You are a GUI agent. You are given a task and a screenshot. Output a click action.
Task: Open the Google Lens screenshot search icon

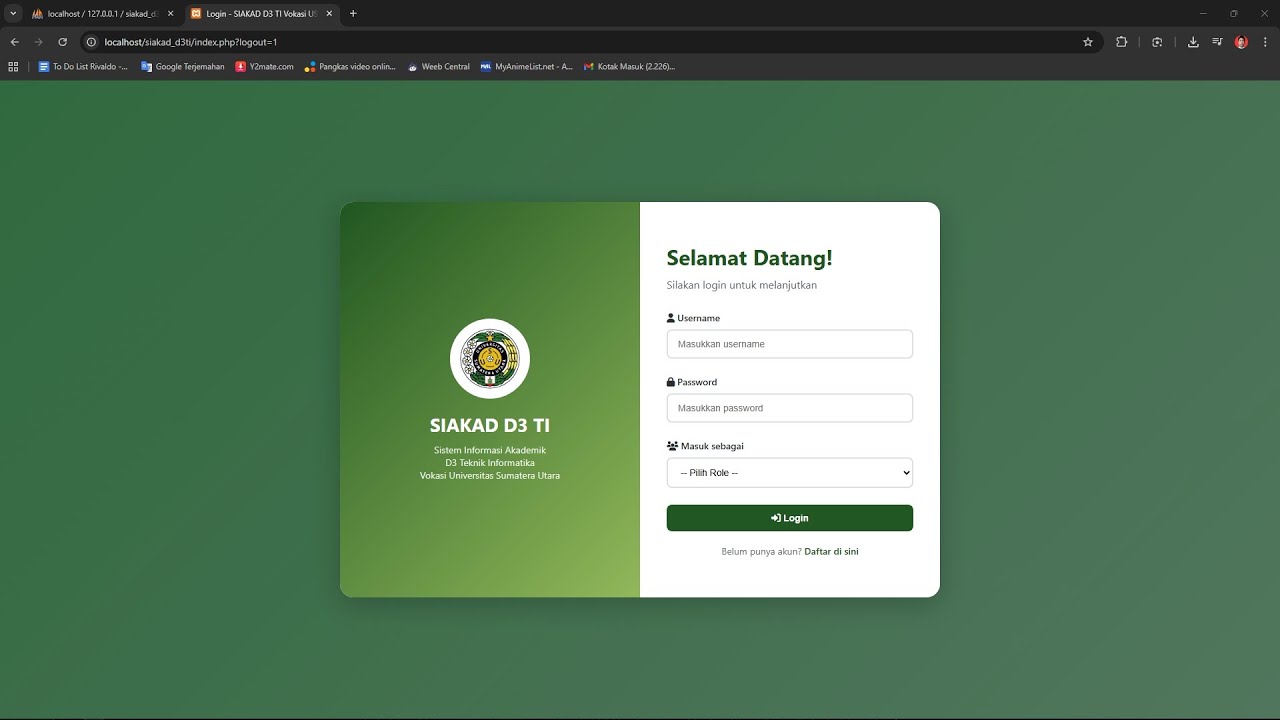[x=1157, y=42]
